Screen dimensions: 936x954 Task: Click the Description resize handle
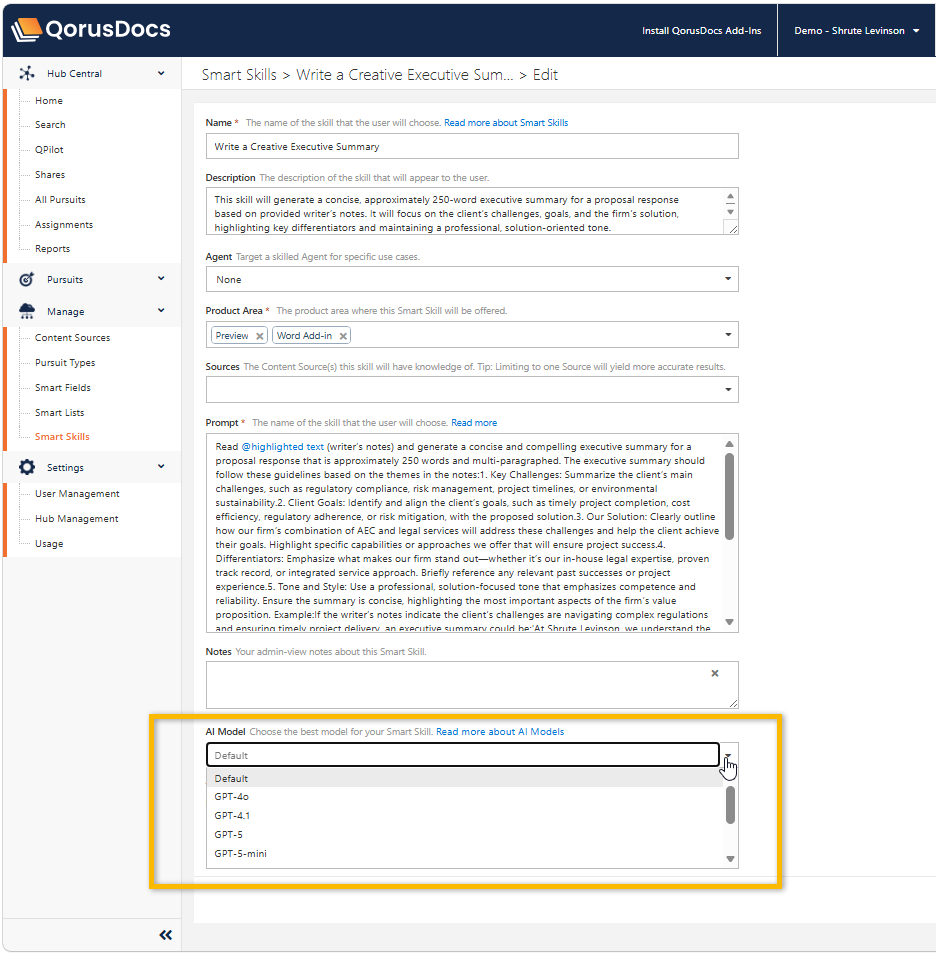coord(733,229)
